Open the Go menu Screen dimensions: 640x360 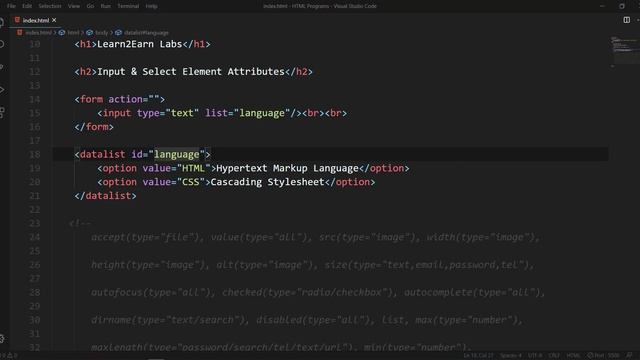[x=90, y=6]
